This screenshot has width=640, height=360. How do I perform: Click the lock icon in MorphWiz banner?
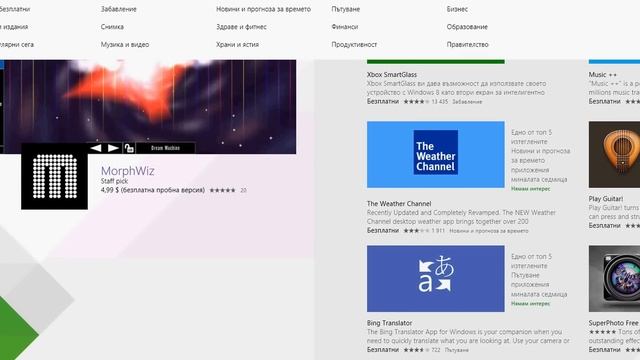pyautogui.click(x=129, y=148)
